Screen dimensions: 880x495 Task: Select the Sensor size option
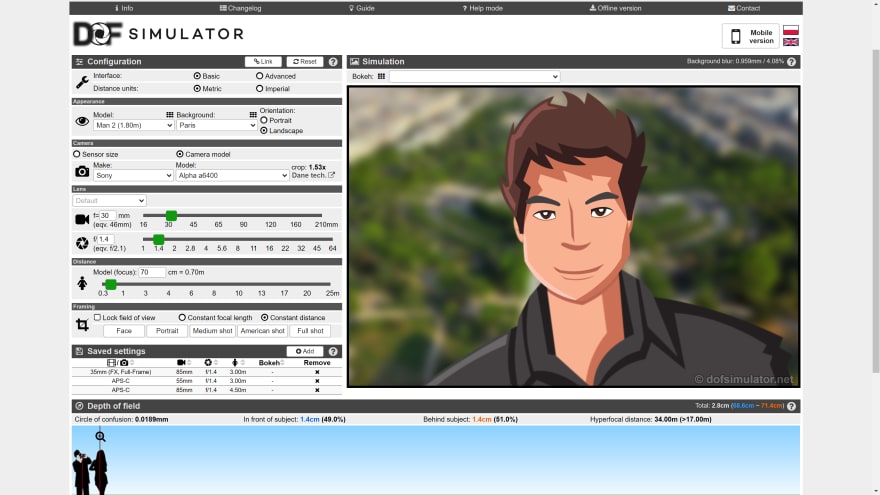(x=77, y=154)
